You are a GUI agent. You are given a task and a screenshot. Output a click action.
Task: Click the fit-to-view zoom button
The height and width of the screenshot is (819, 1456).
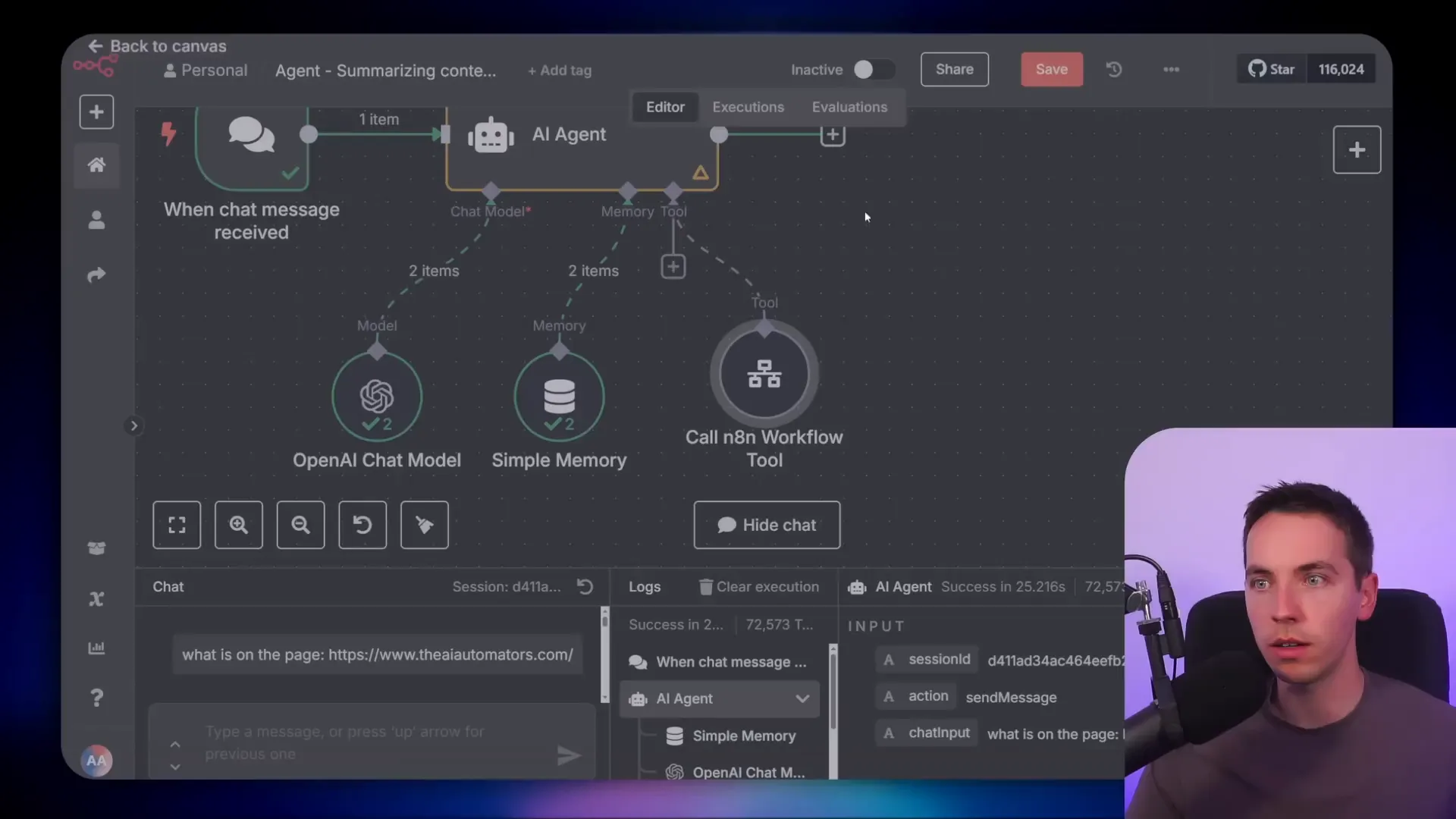tap(177, 525)
